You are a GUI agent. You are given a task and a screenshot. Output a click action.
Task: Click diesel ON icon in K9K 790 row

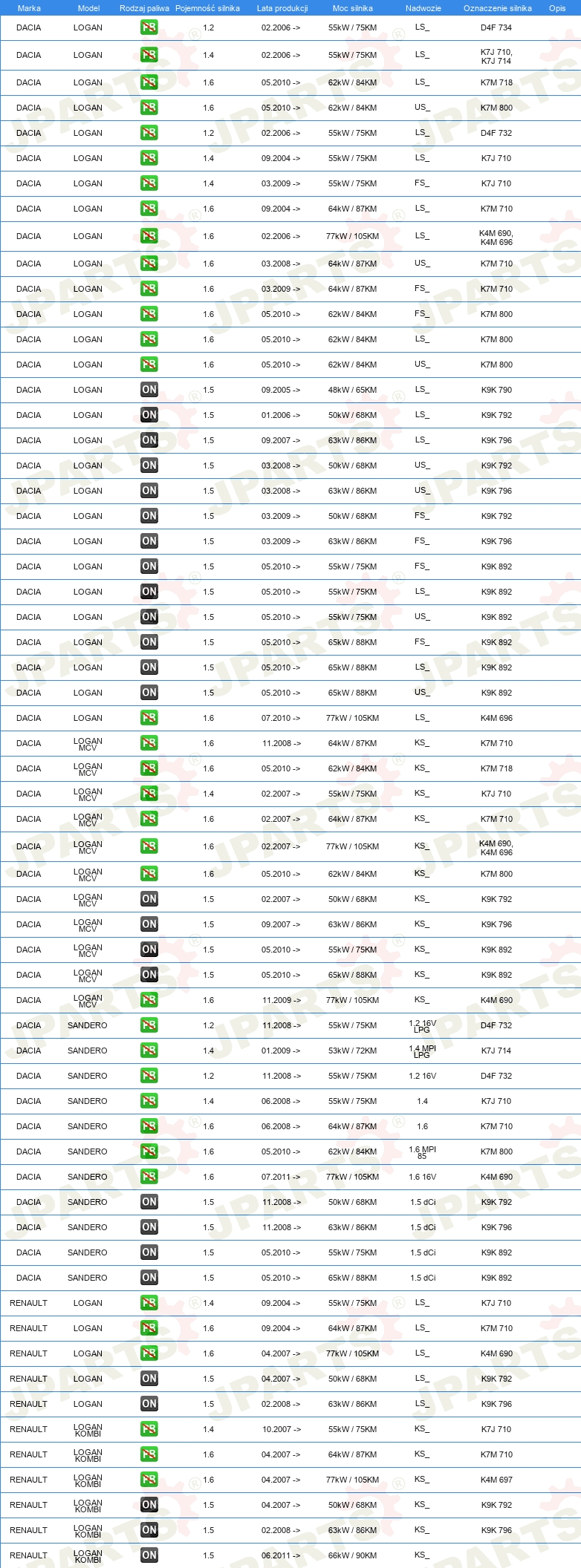(149, 390)
